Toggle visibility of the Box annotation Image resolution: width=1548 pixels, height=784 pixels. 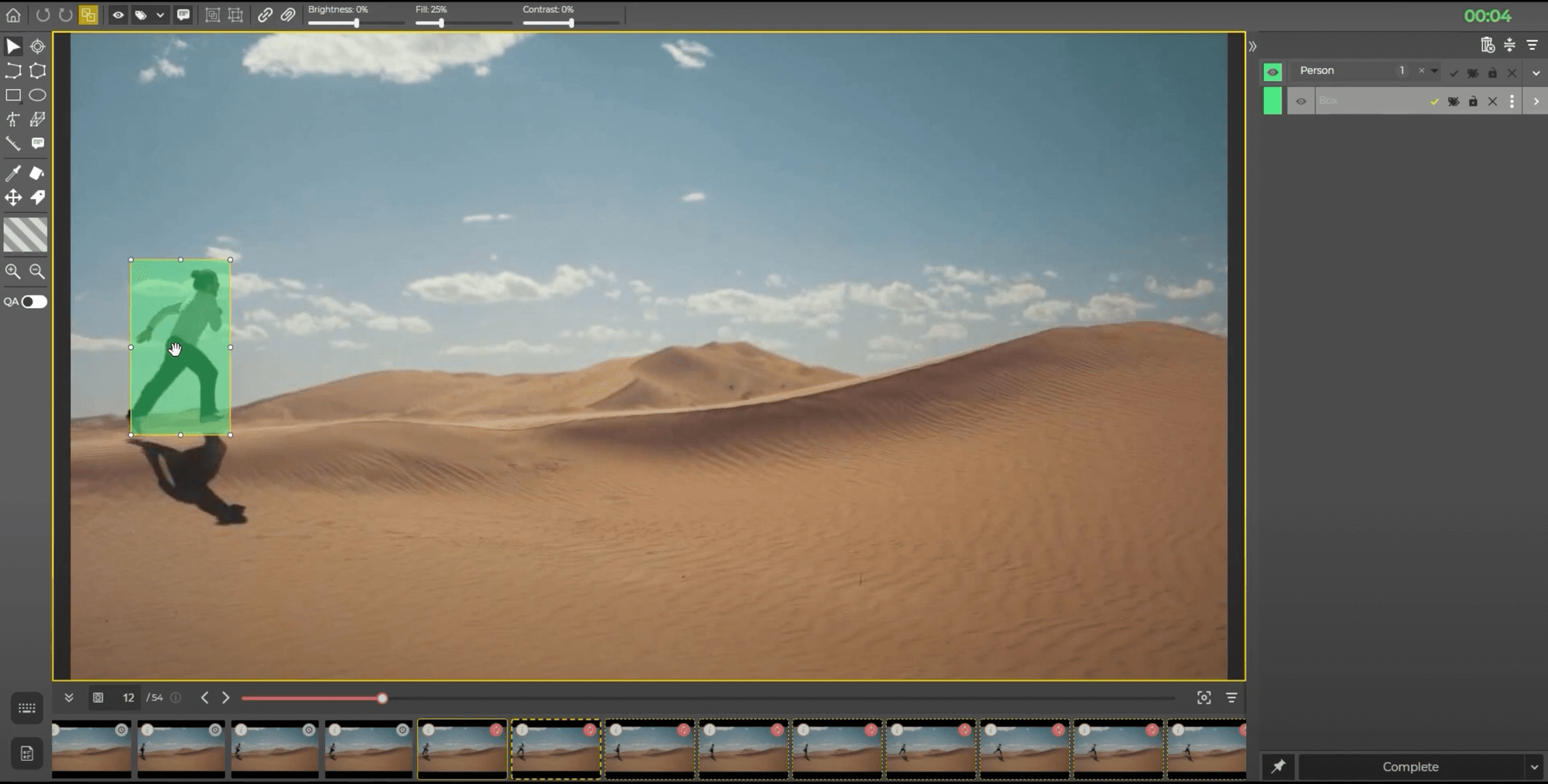1302,101
